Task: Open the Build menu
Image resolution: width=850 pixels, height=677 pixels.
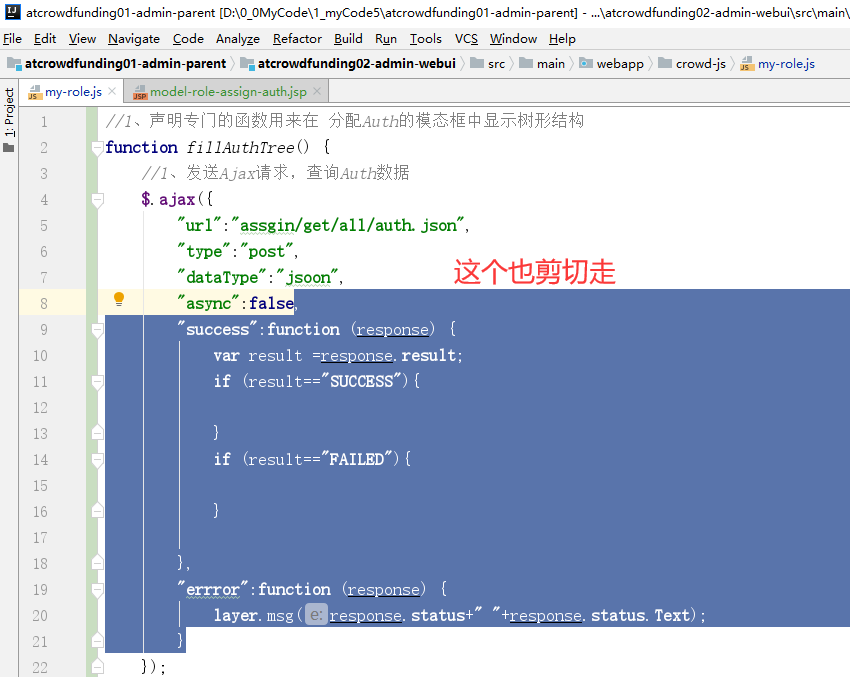Action: 348,39
